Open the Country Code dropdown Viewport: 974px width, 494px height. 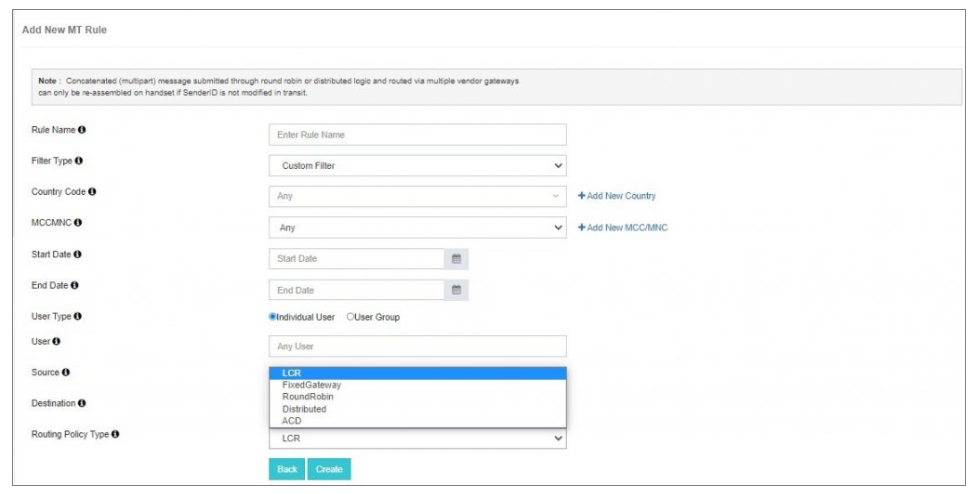point(417,197)
